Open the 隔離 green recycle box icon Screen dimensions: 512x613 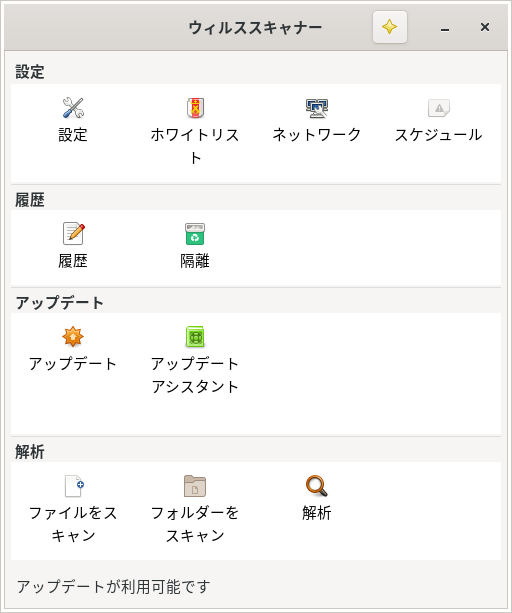(x=195, y=234)
